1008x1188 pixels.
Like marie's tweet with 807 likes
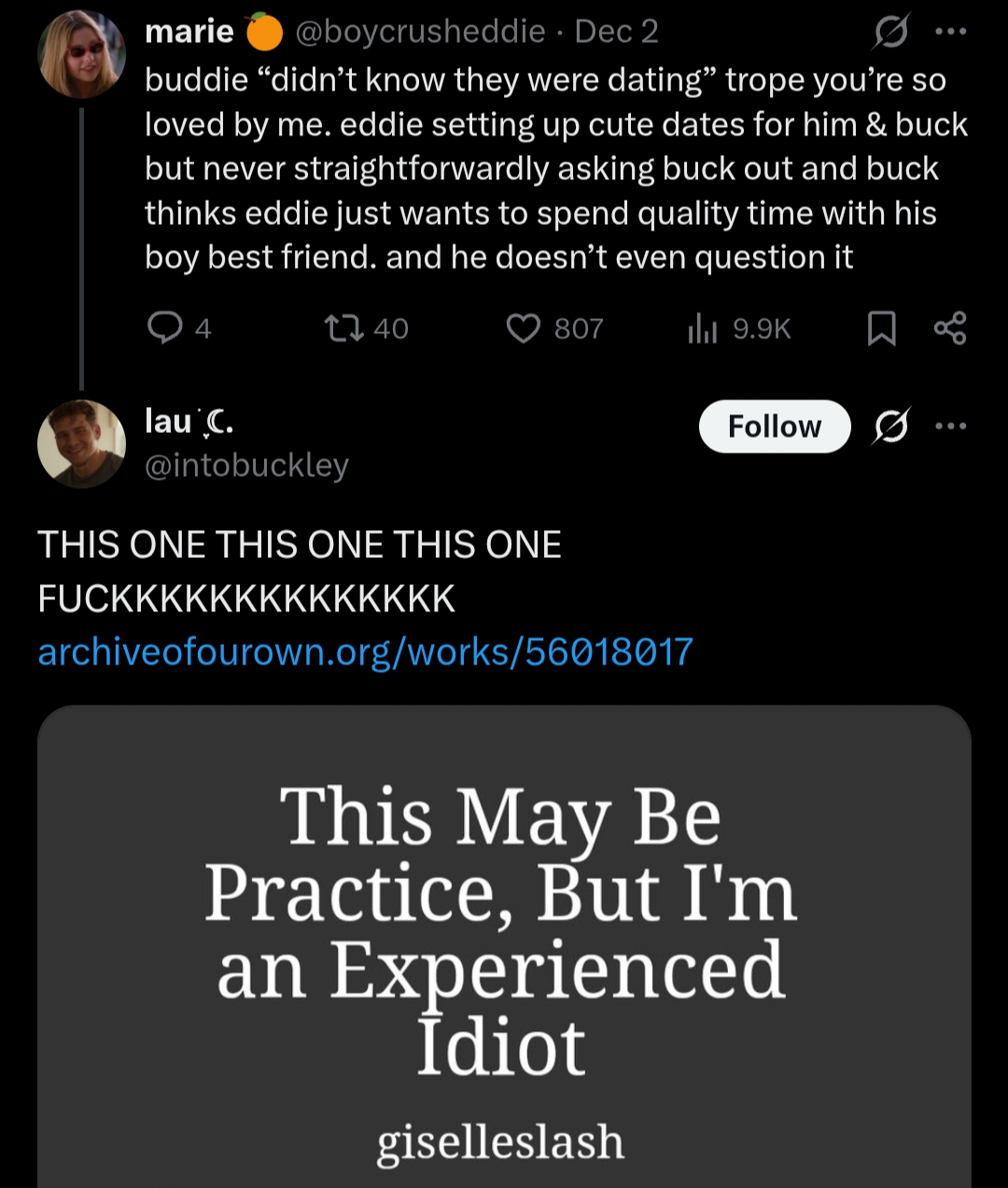tap(524, 328)
